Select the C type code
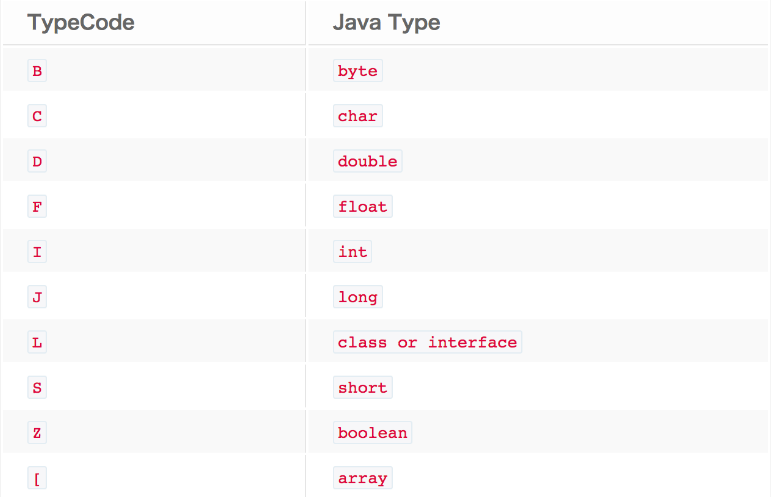This screenshot has width=771, height=497. 37,116
